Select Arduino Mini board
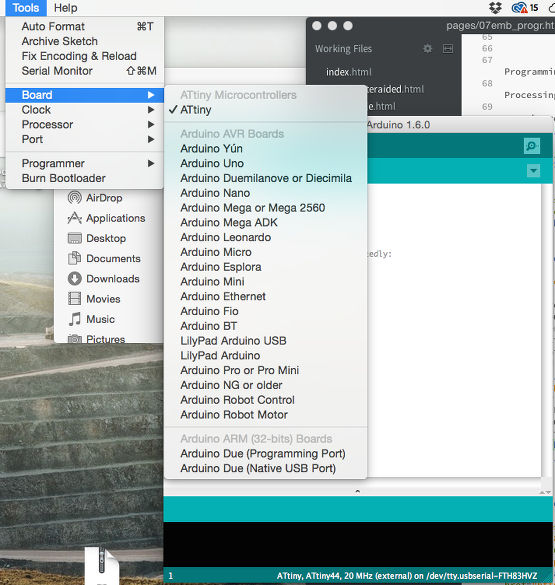 pyautogui.click(x=266, y=281)
